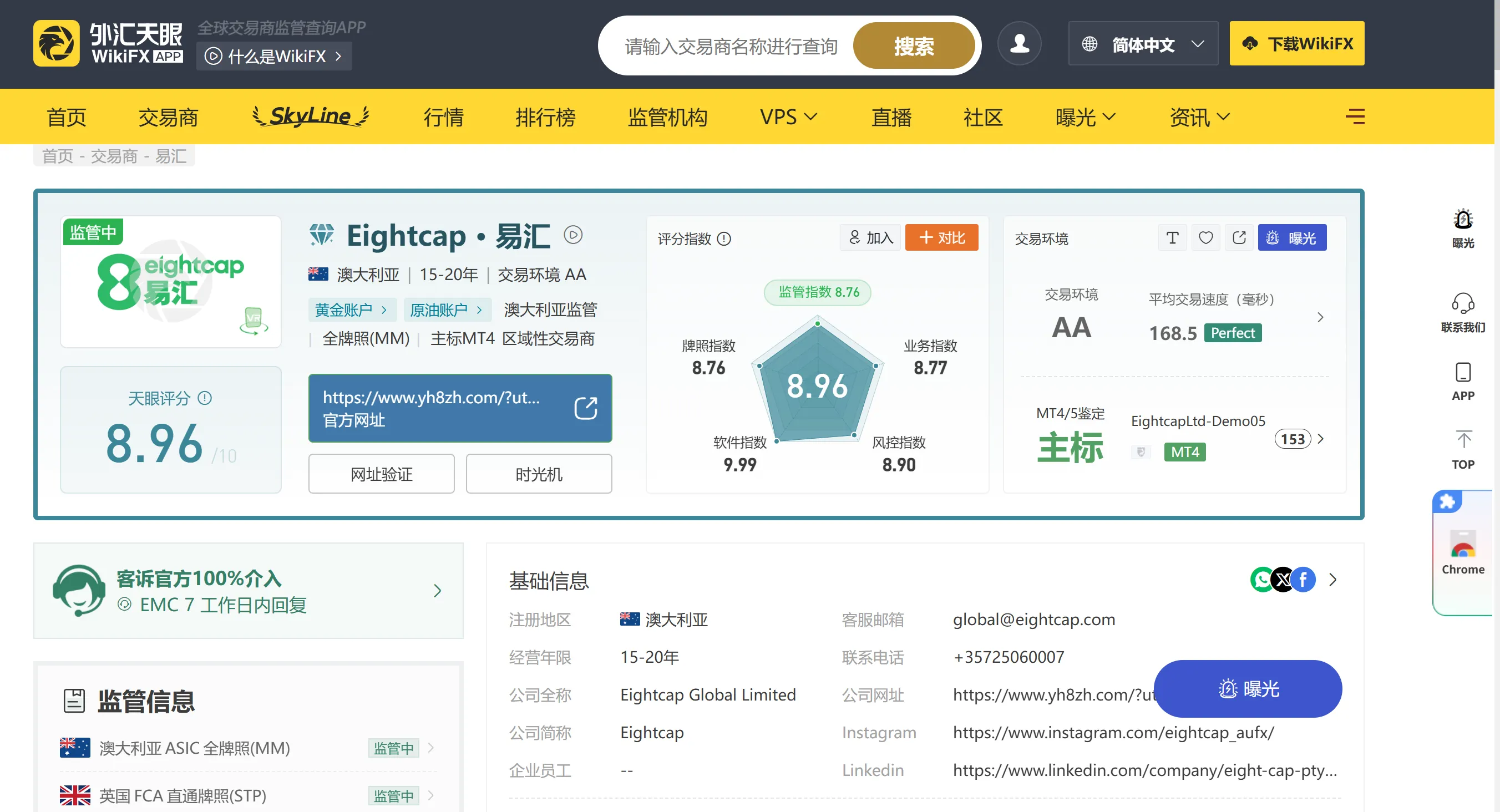Click 交易商 in the breadcrumb
Viewport: 1500px width, 812px height.
tap(114, 156)
